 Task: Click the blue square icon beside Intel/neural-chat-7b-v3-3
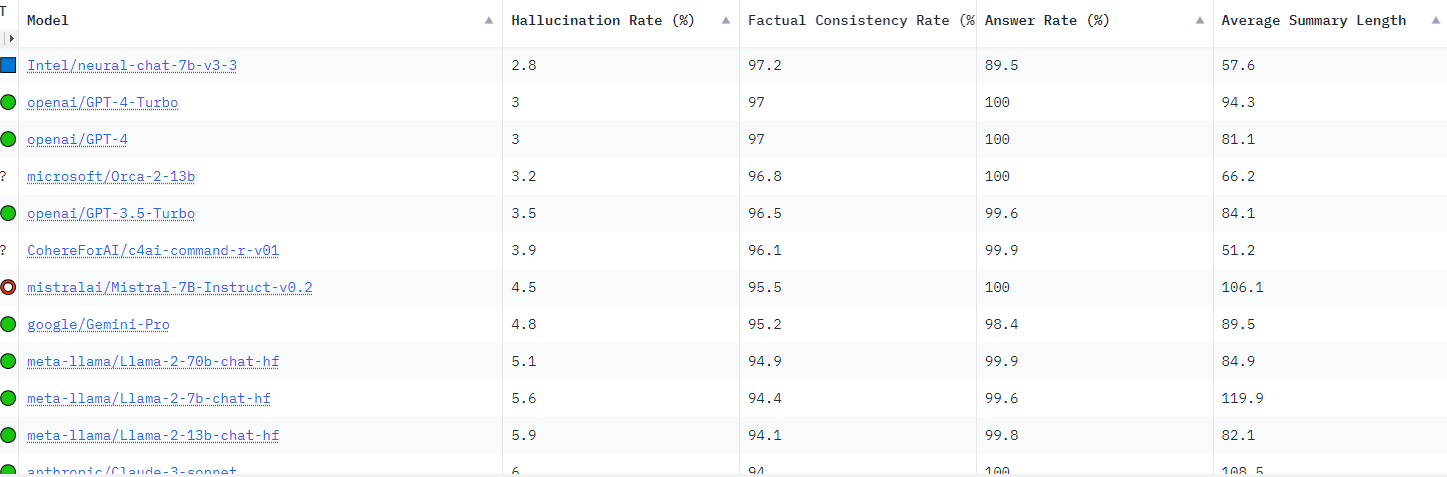[x=8, y=65]
